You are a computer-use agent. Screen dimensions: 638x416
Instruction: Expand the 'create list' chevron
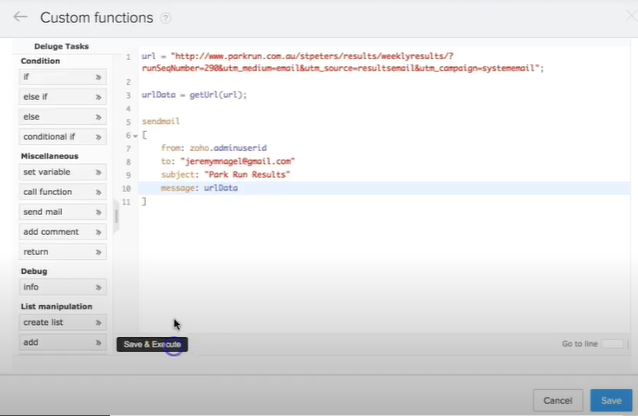coord(98,323)
